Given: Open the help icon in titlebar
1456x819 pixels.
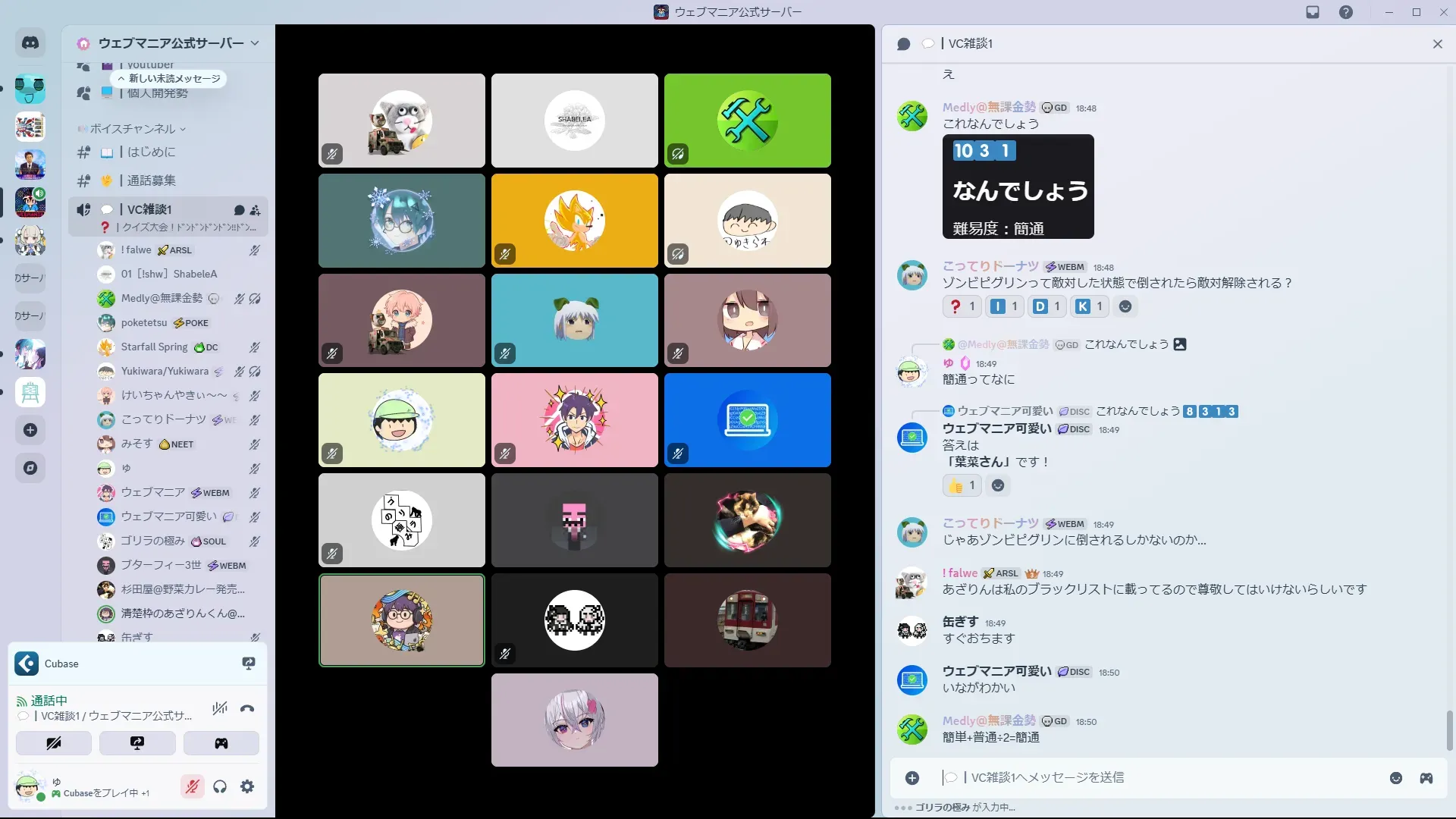Looking at the screenshot, I should [x=1345, y=12].
